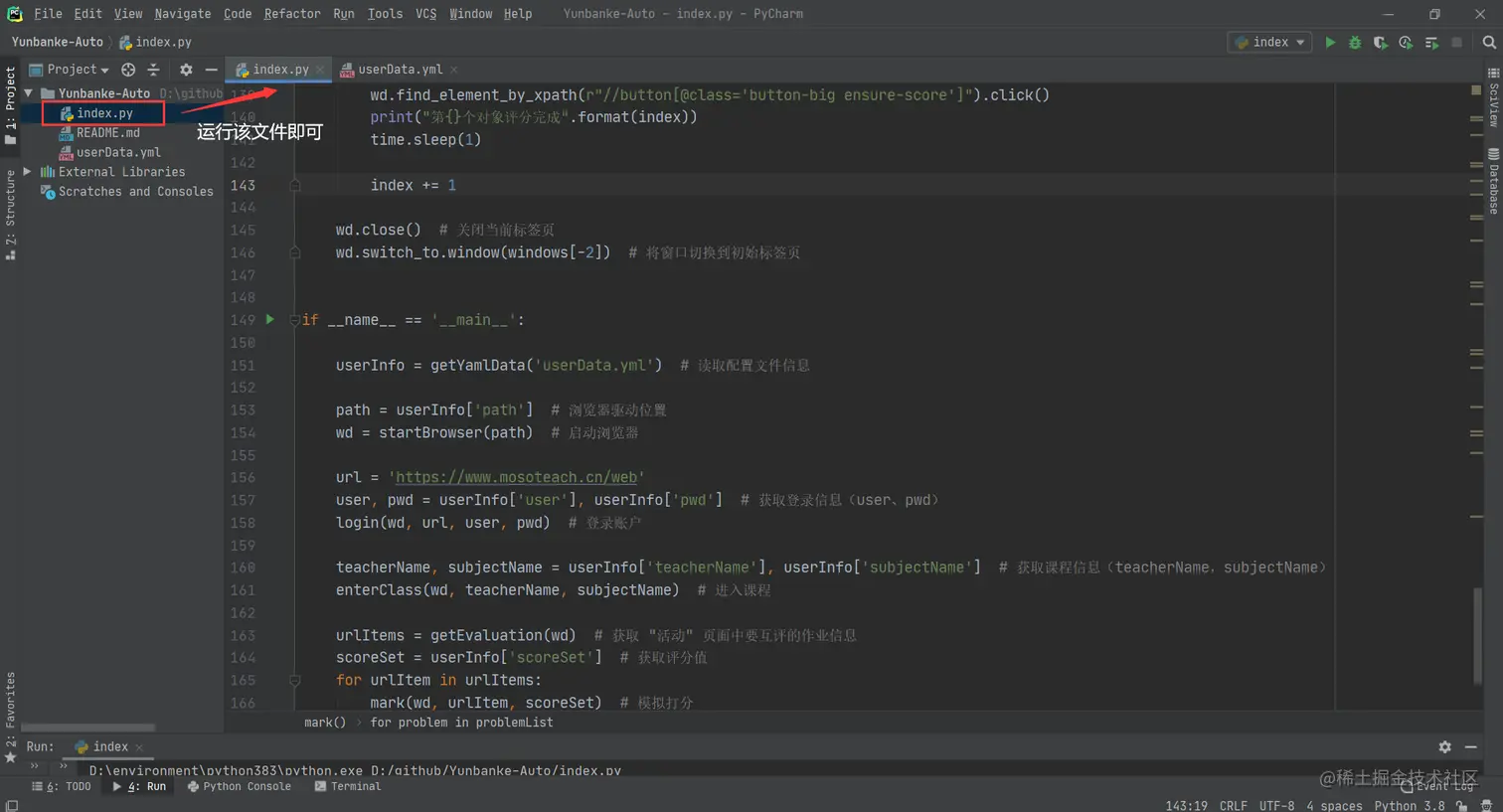Click the Profile run icon with clock
This screenshot has width=1503, height=812.
1406,43
